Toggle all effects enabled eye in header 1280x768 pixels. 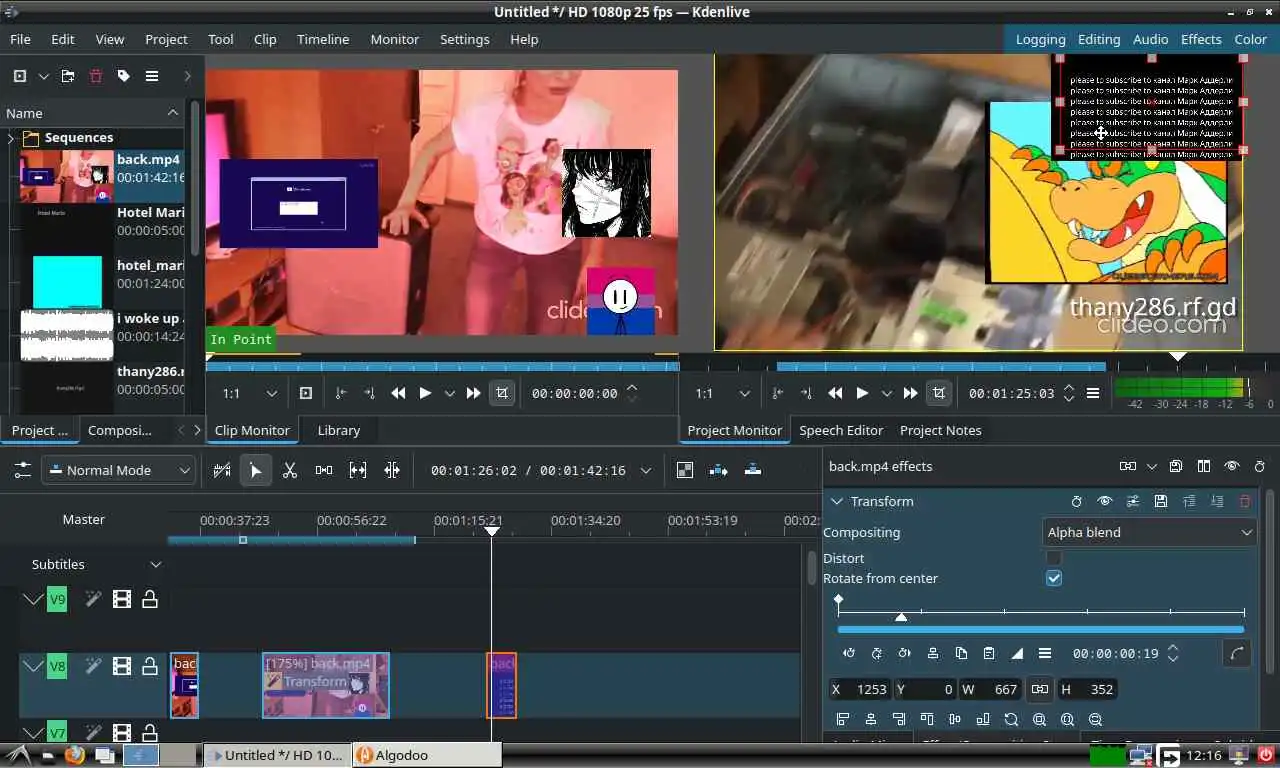[1232, 466]
